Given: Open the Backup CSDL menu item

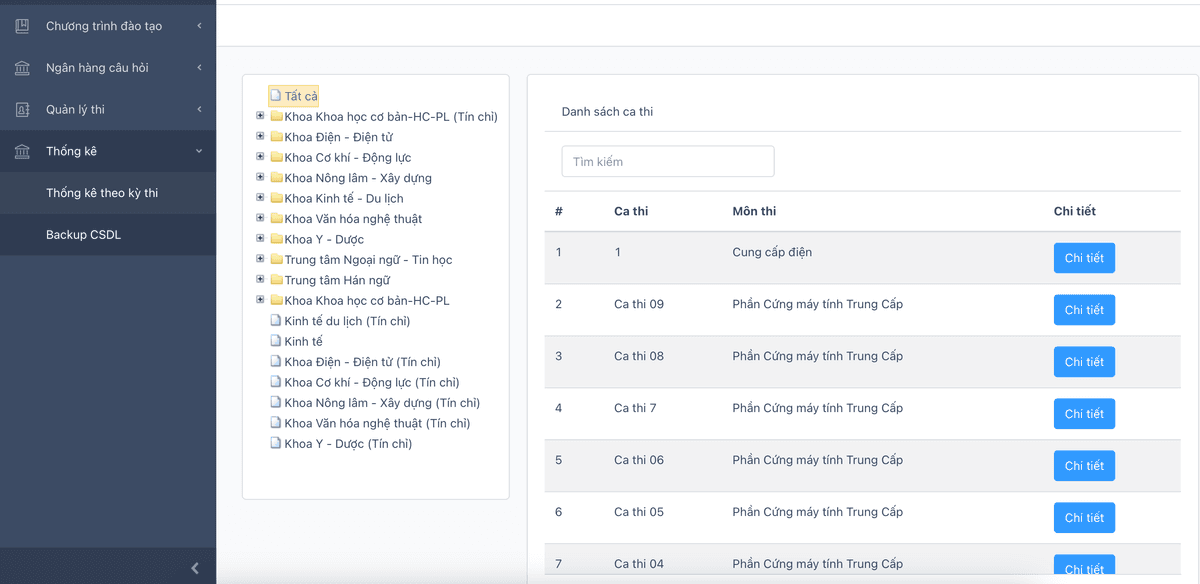Looking at the screenshot, I should point(83,235).
